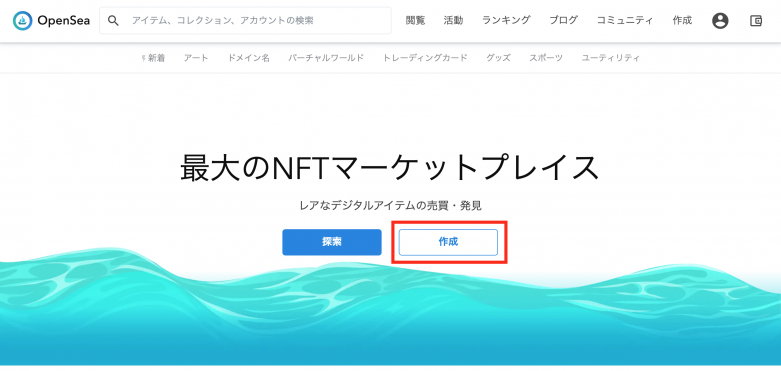The height and width of the screenshot is (371, 781).
Task: Click the 最大のNFTマーケットプレイス heading
Action: point(390,168)
